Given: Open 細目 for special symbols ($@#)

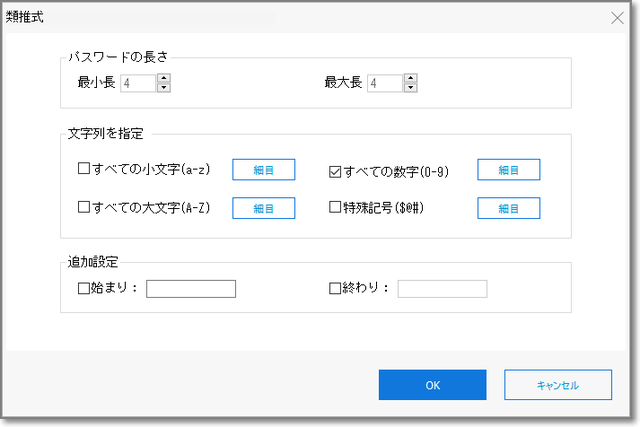Looking at the screenshot, I should [x=508, y=208].
